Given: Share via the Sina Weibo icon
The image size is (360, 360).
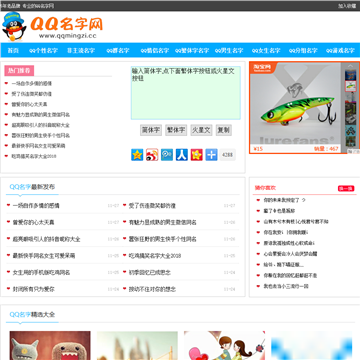Looking at the screenshot, I should point(152,155).
